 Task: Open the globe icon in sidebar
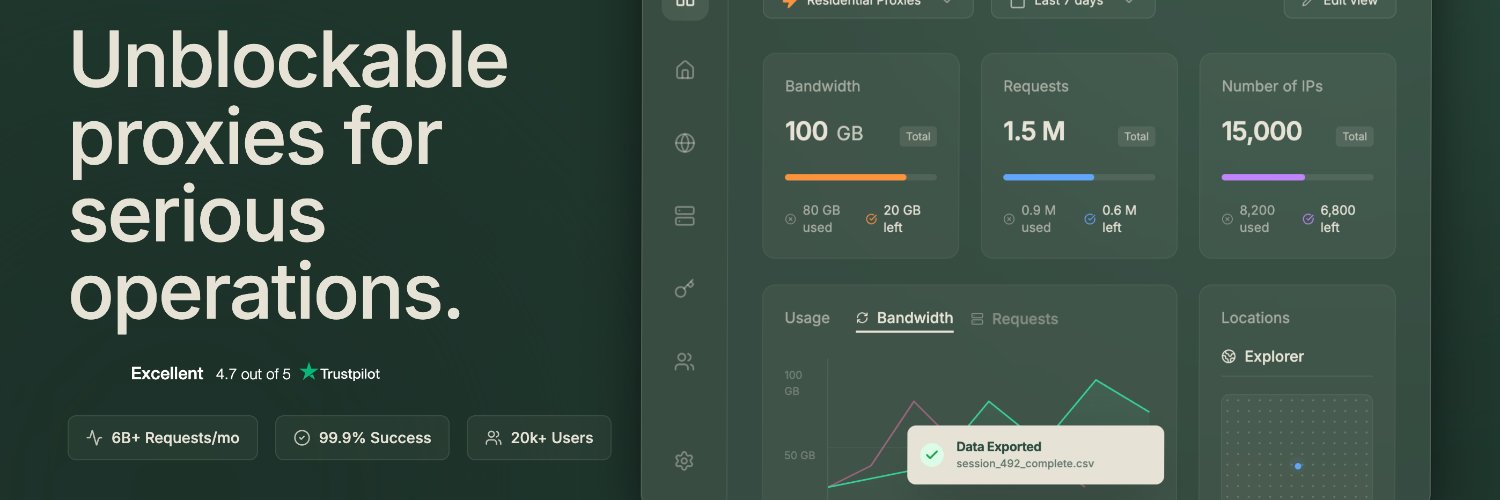(685, 143)
